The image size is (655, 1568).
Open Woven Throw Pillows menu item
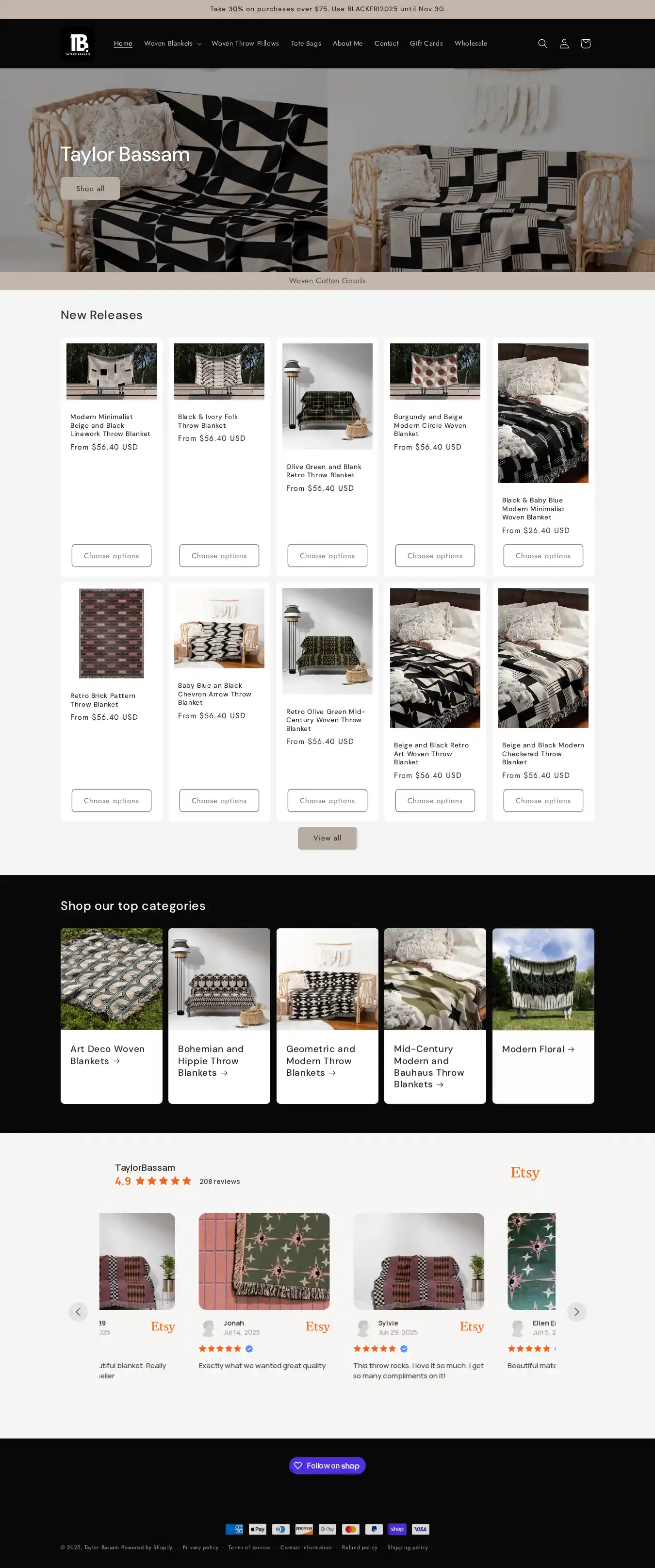coord(245,43)
